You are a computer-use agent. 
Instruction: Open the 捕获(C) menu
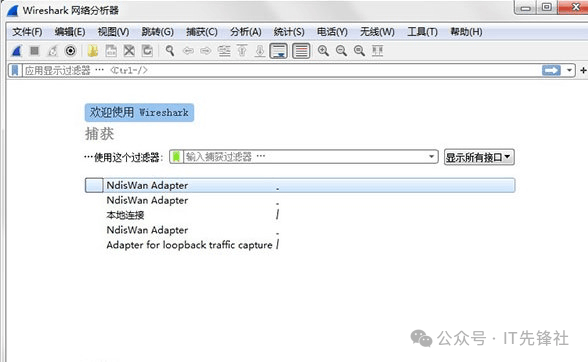pos(202,32)
